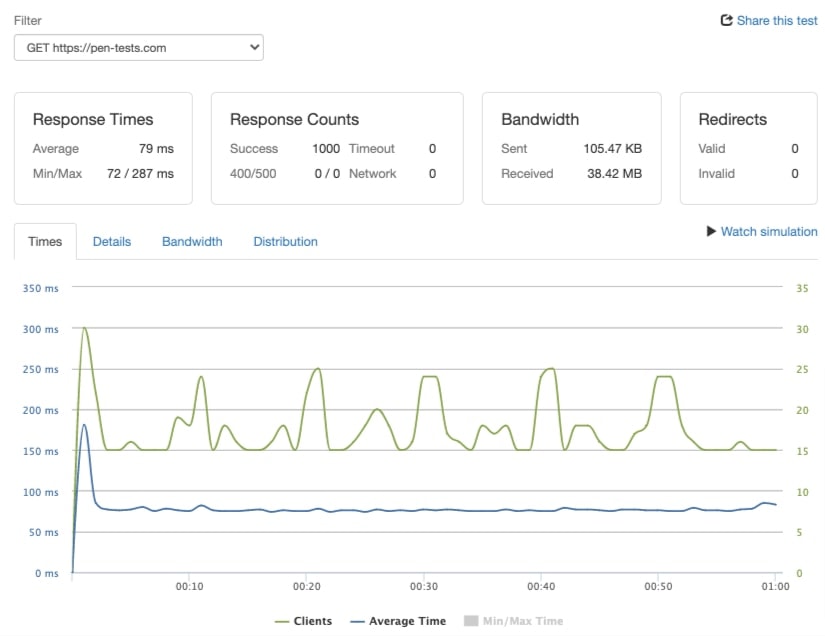825x636 pixels.
Task: Click the 400/500 label in Response Counts
Action: 253,174
